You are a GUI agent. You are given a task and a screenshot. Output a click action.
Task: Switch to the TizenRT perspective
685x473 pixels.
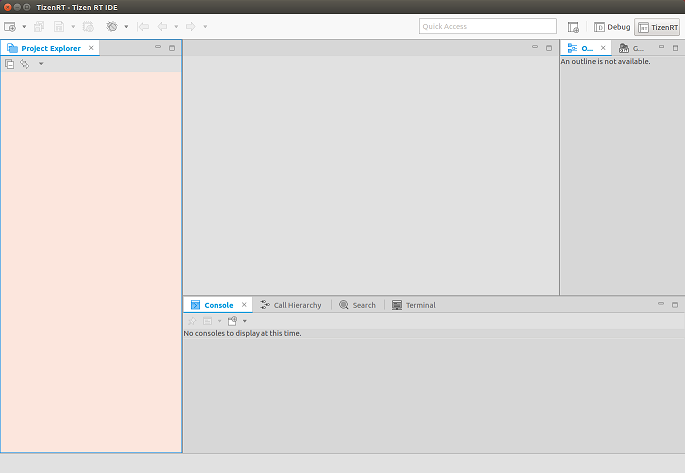click(657, 27)
